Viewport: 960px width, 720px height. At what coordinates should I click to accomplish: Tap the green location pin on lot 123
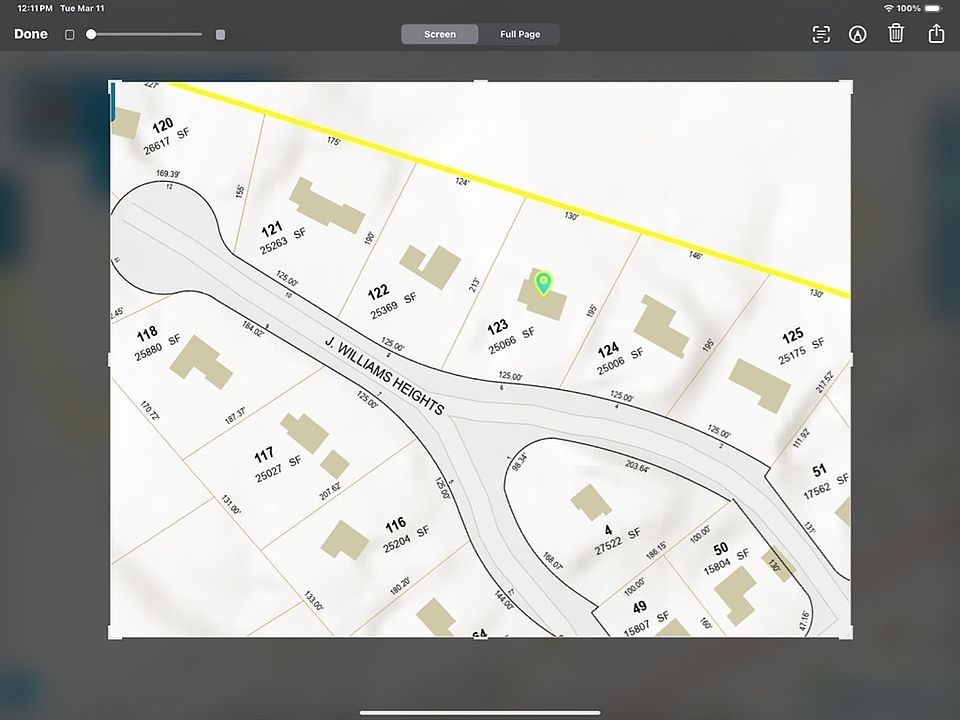tap(543, 283)
